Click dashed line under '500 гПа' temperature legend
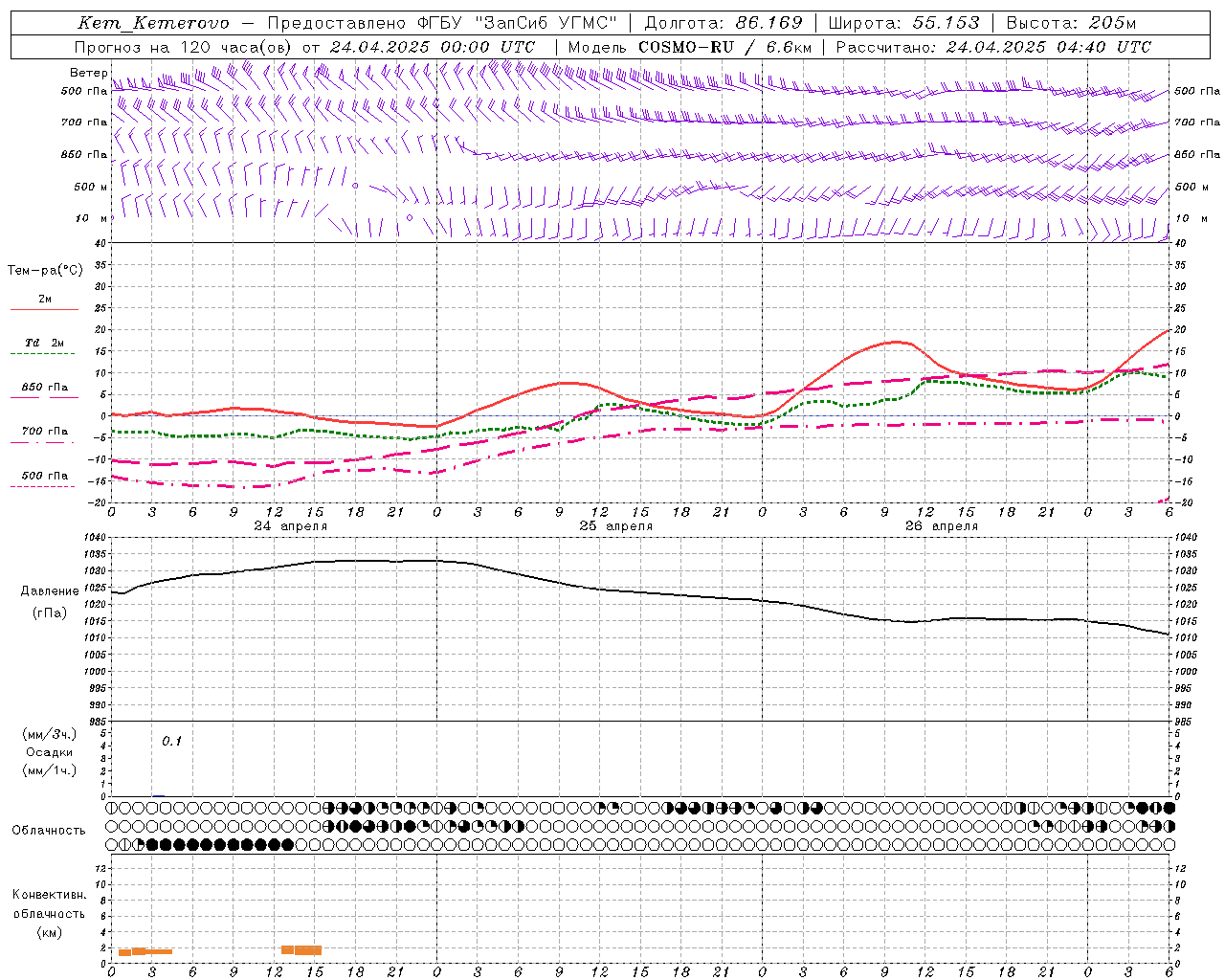The height and width of the screenshot is (980, 1225). pyautogui.click(x=42, y=486)
